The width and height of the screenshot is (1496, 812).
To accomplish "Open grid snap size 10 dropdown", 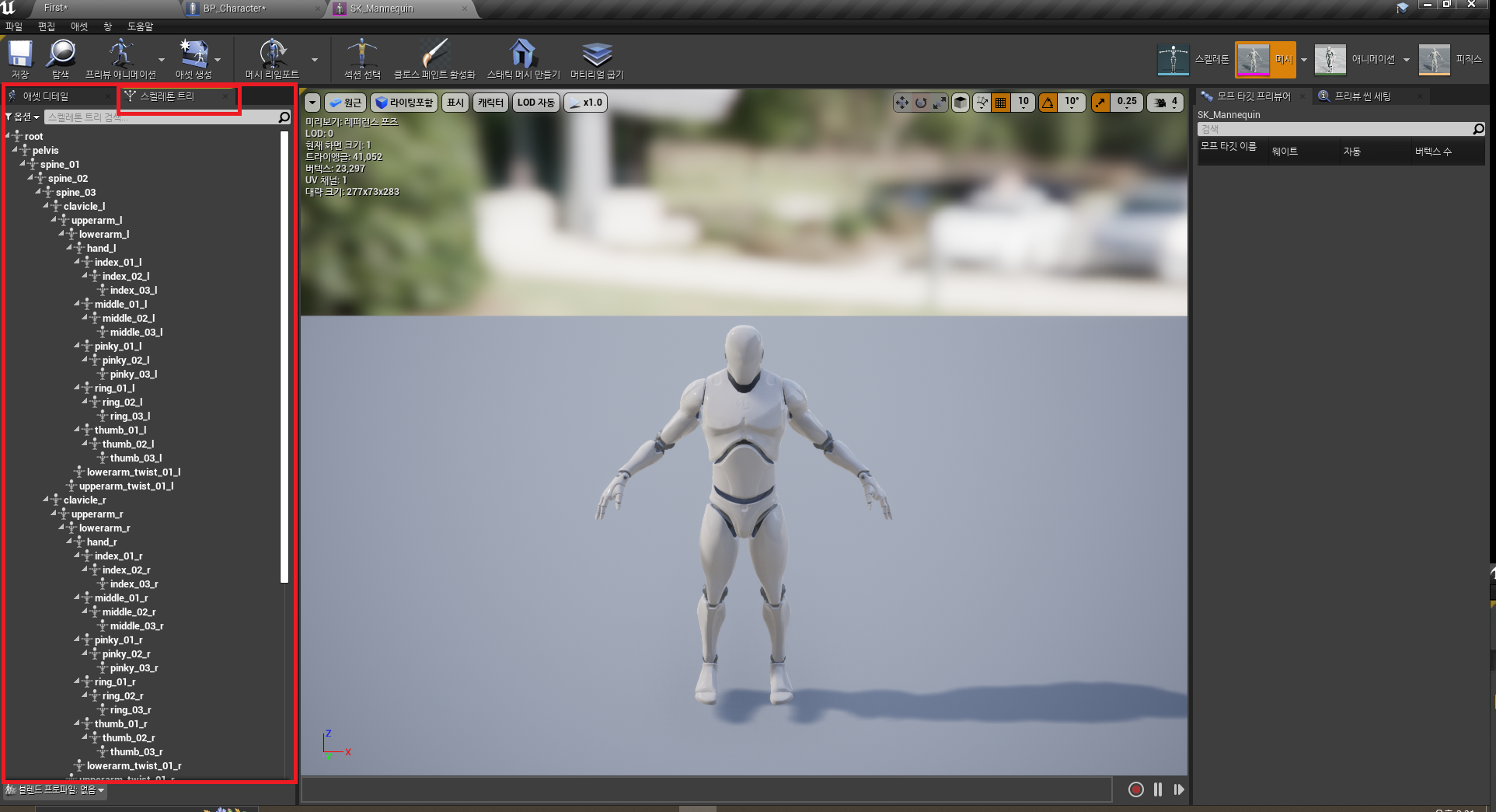I will pyautogui.click(x=1023, y=103).
